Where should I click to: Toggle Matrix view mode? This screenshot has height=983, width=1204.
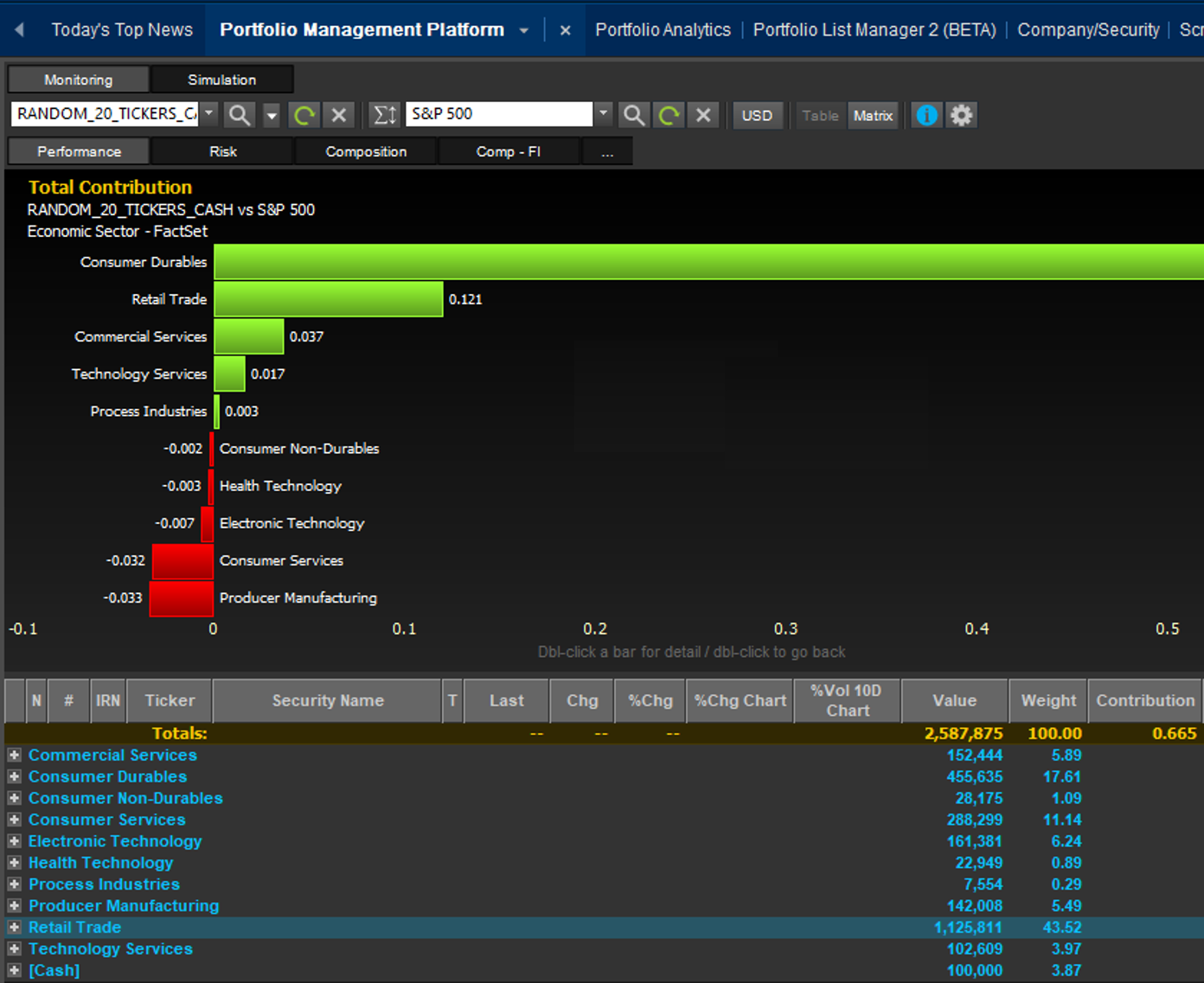tap(873, 115)
